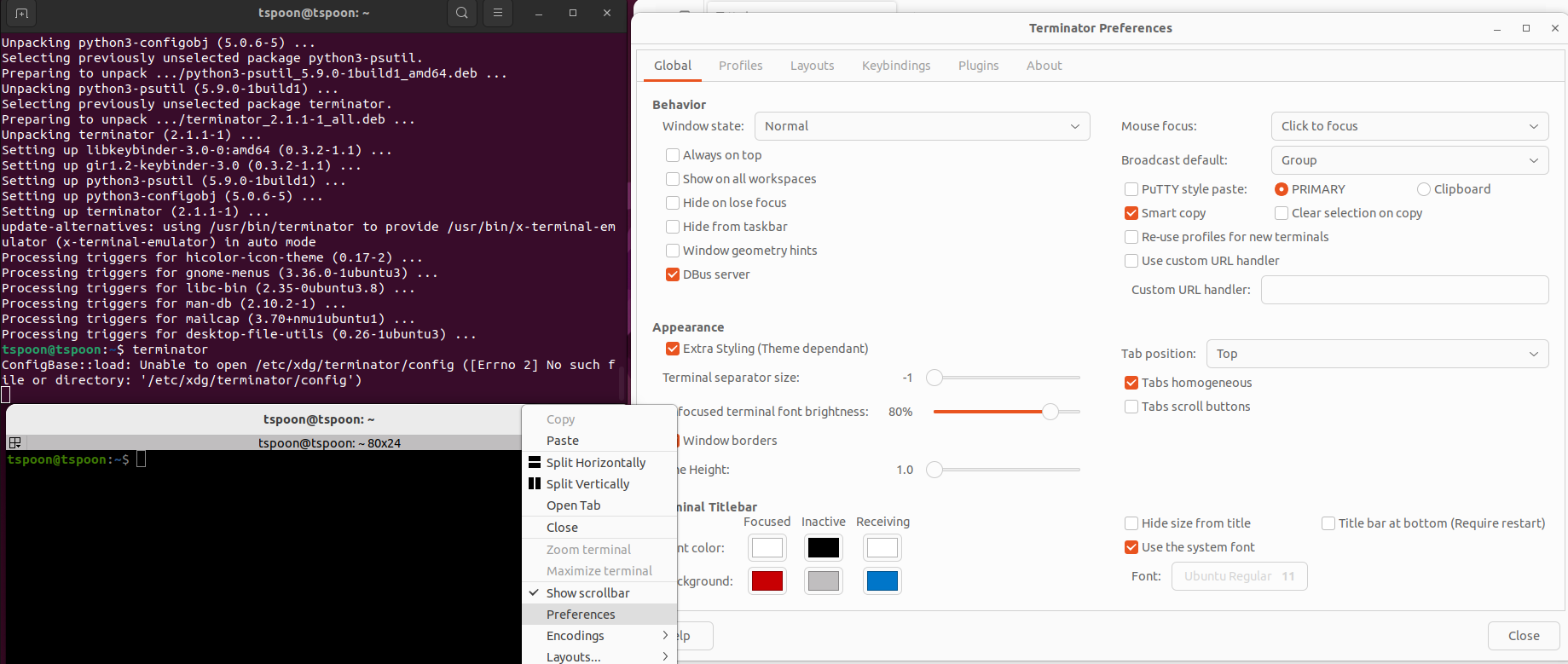
Task: Enable Always on top checkbox
Action: [x=673, y=155]
